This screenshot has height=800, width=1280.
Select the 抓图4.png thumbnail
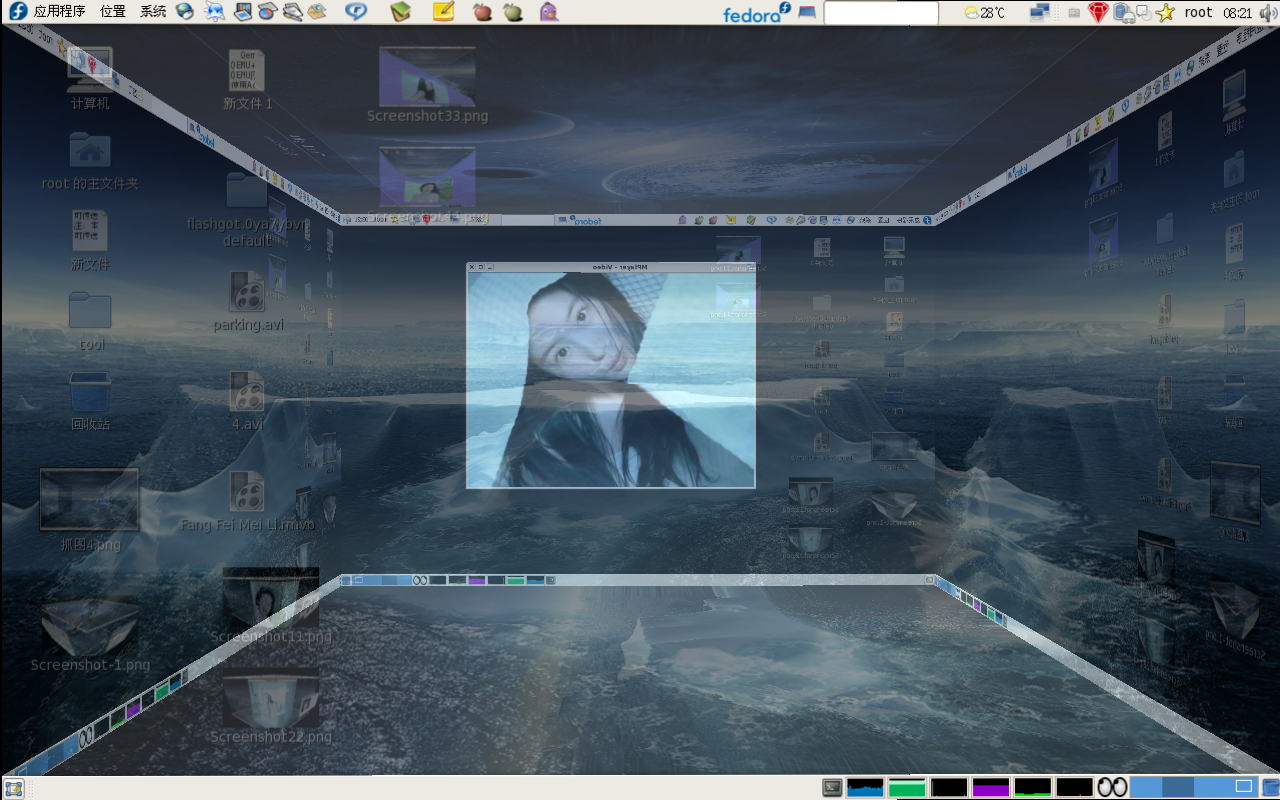pyautogui.click(x=90, y=510)
